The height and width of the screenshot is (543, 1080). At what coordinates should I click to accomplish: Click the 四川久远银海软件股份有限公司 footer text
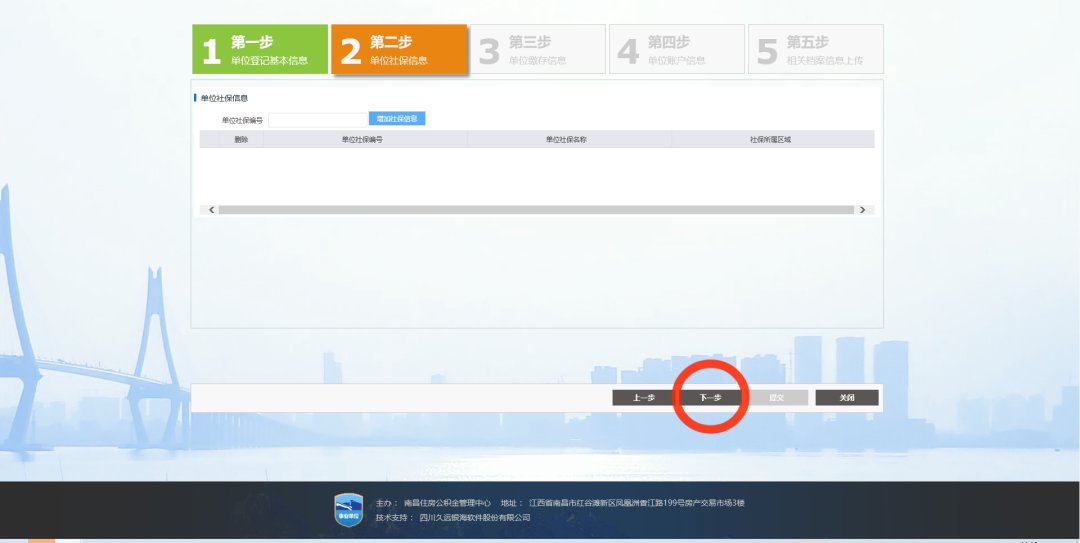pos(475,518)
